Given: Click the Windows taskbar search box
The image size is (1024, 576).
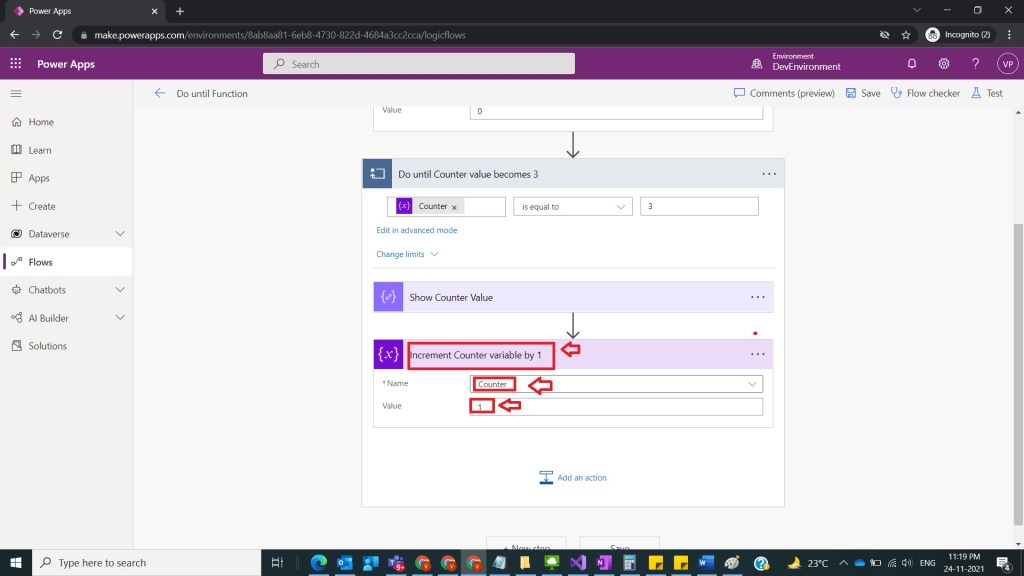Looking at the screenshot, I should point(150,563).
